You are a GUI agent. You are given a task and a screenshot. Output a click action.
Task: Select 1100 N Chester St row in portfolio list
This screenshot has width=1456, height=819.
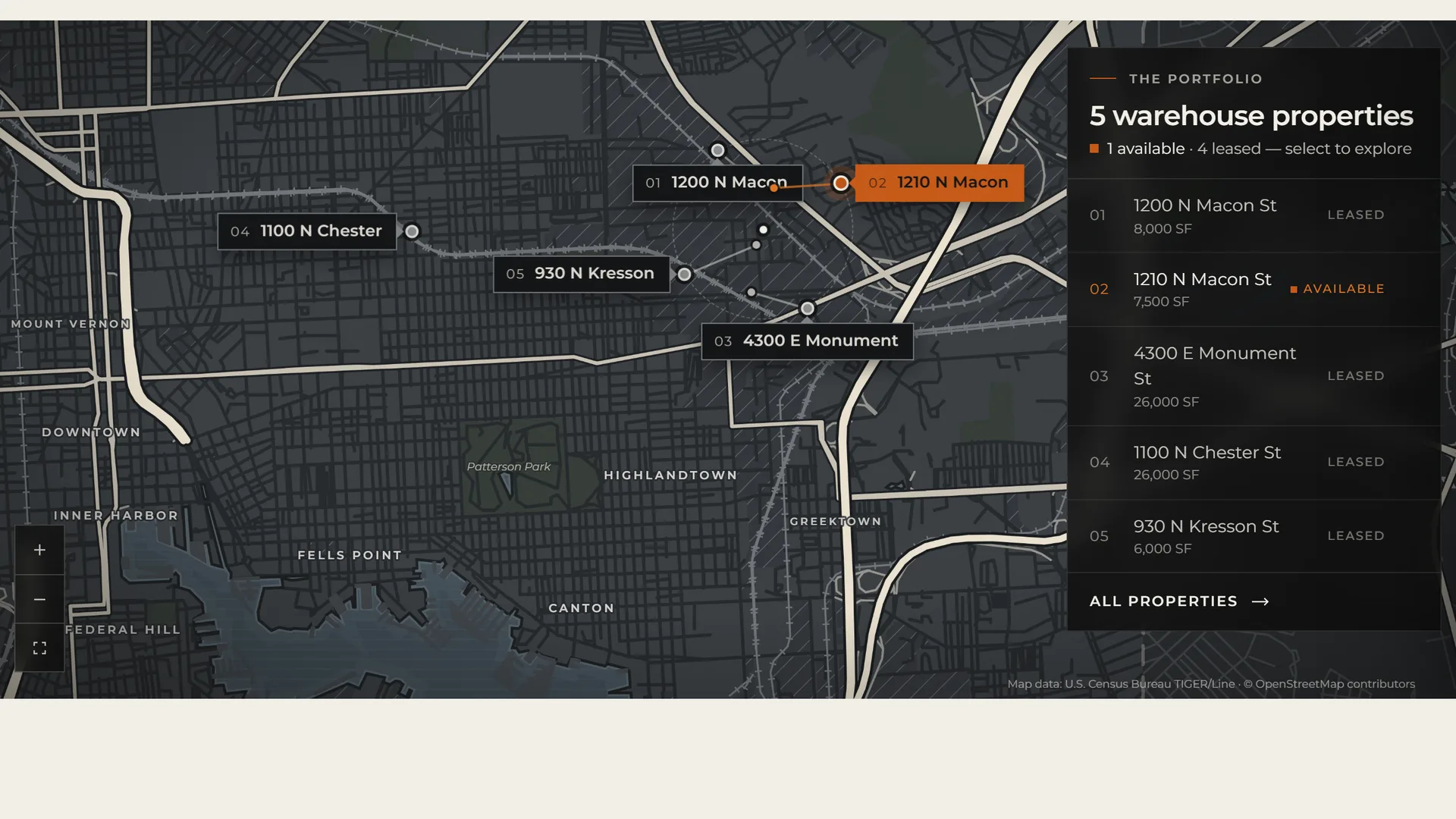pos(1254,462)
